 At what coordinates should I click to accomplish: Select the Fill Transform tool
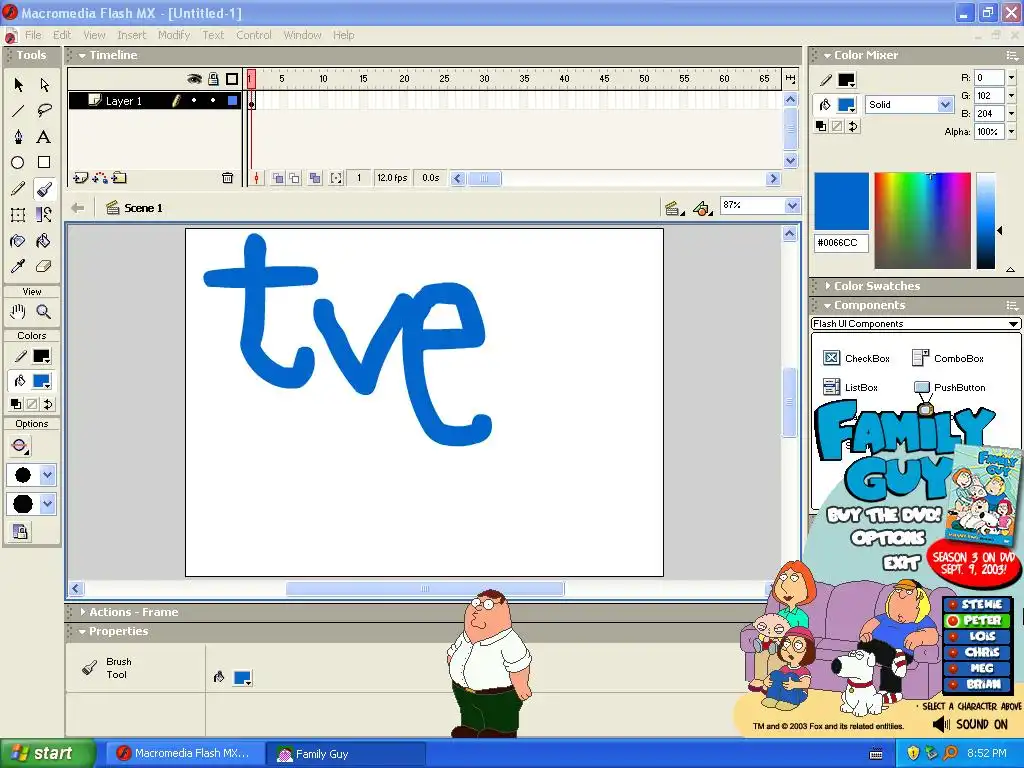(44, 214)
